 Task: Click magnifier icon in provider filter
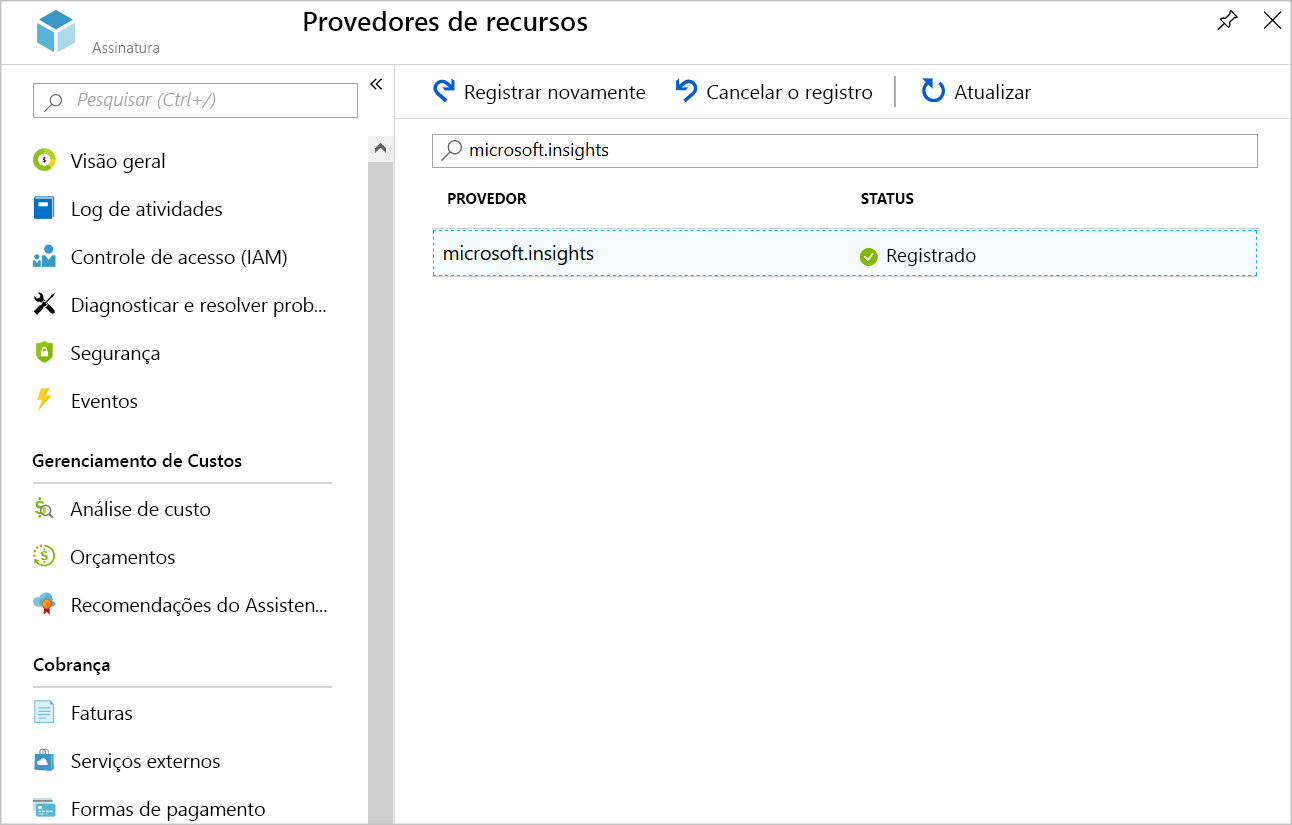[x=452, y=150]
